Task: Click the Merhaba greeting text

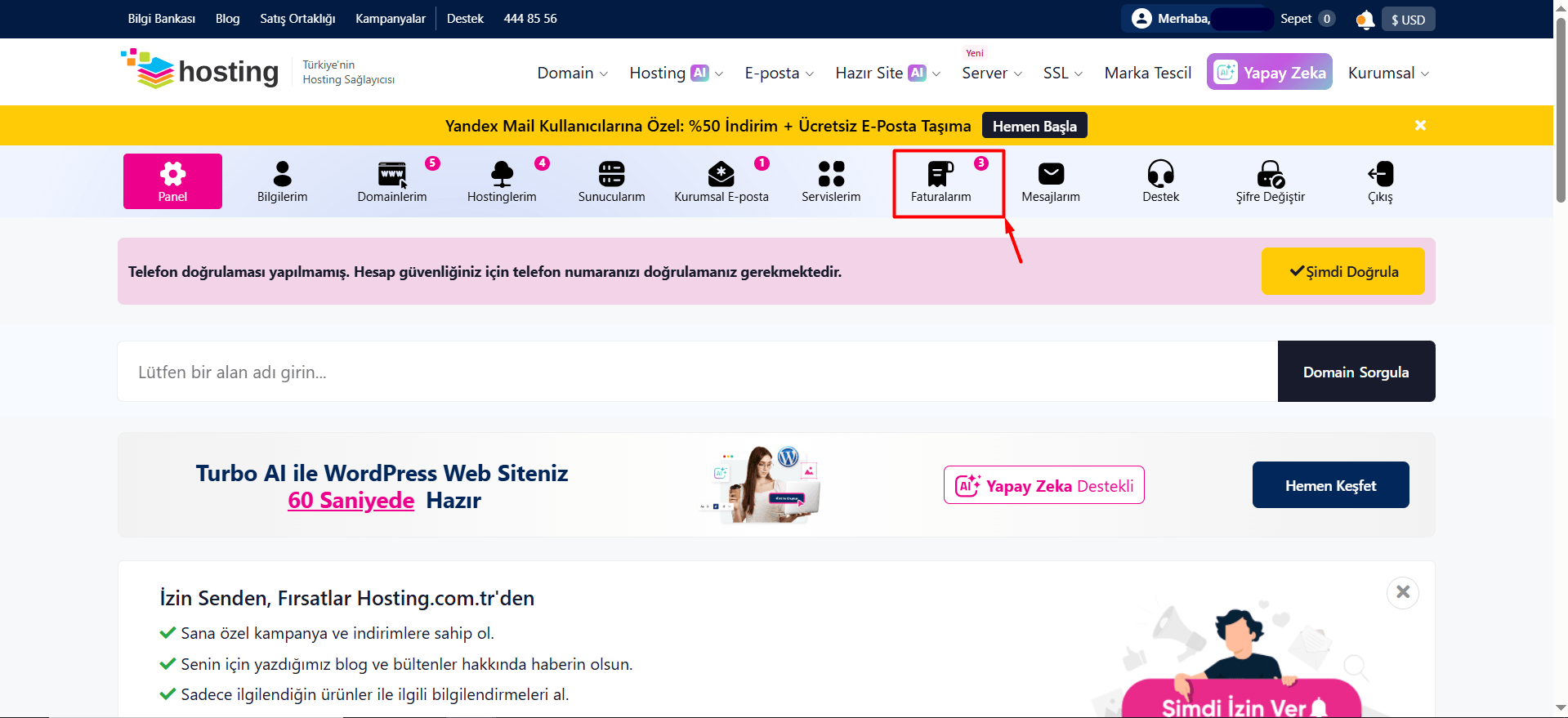Action: tap(1184, 19)
